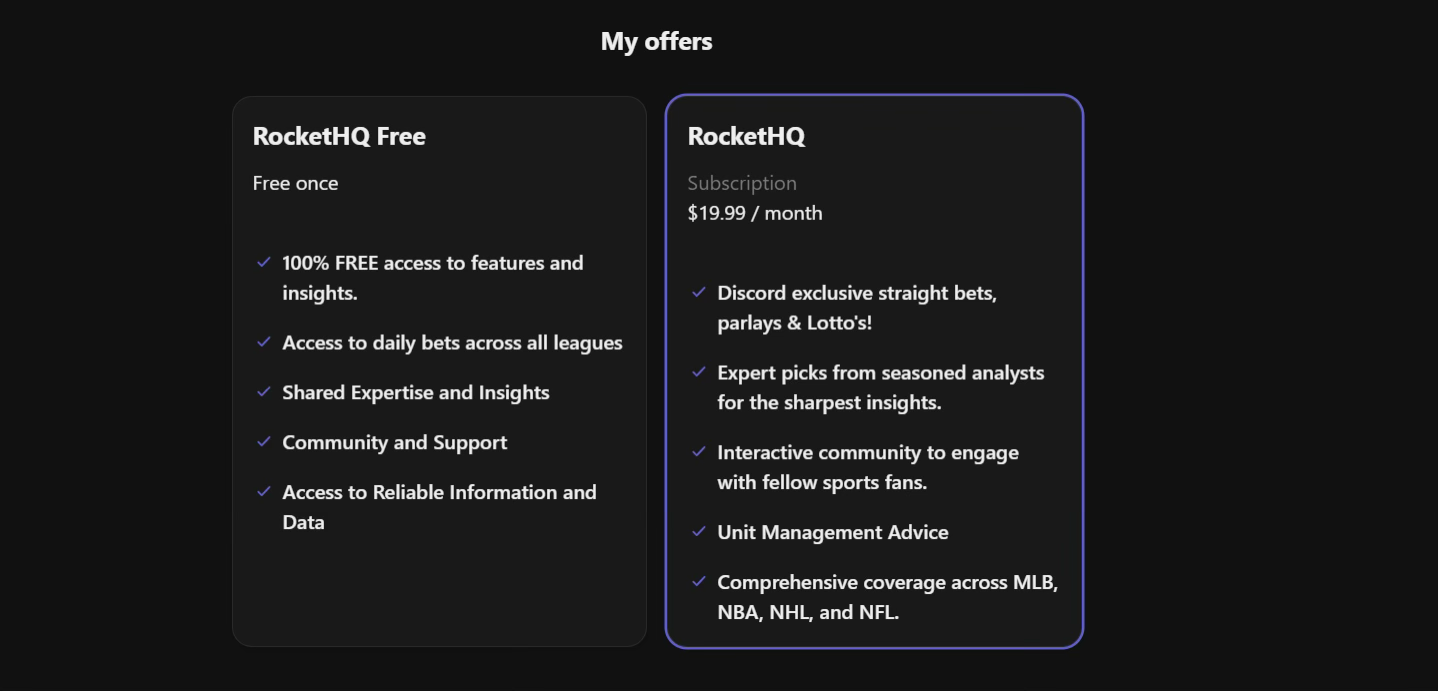The width and height of the screenshot is (1438, 691).
Task: Click the $19.99 per month price
Action: (x=754, y=212)
